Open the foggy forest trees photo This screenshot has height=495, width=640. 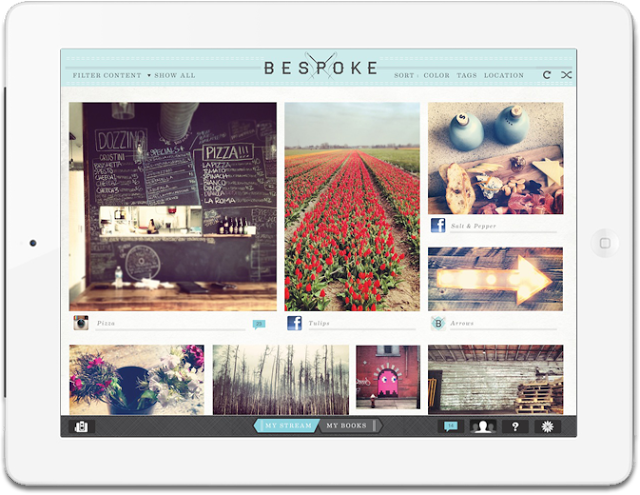click(x=281, y=380)
